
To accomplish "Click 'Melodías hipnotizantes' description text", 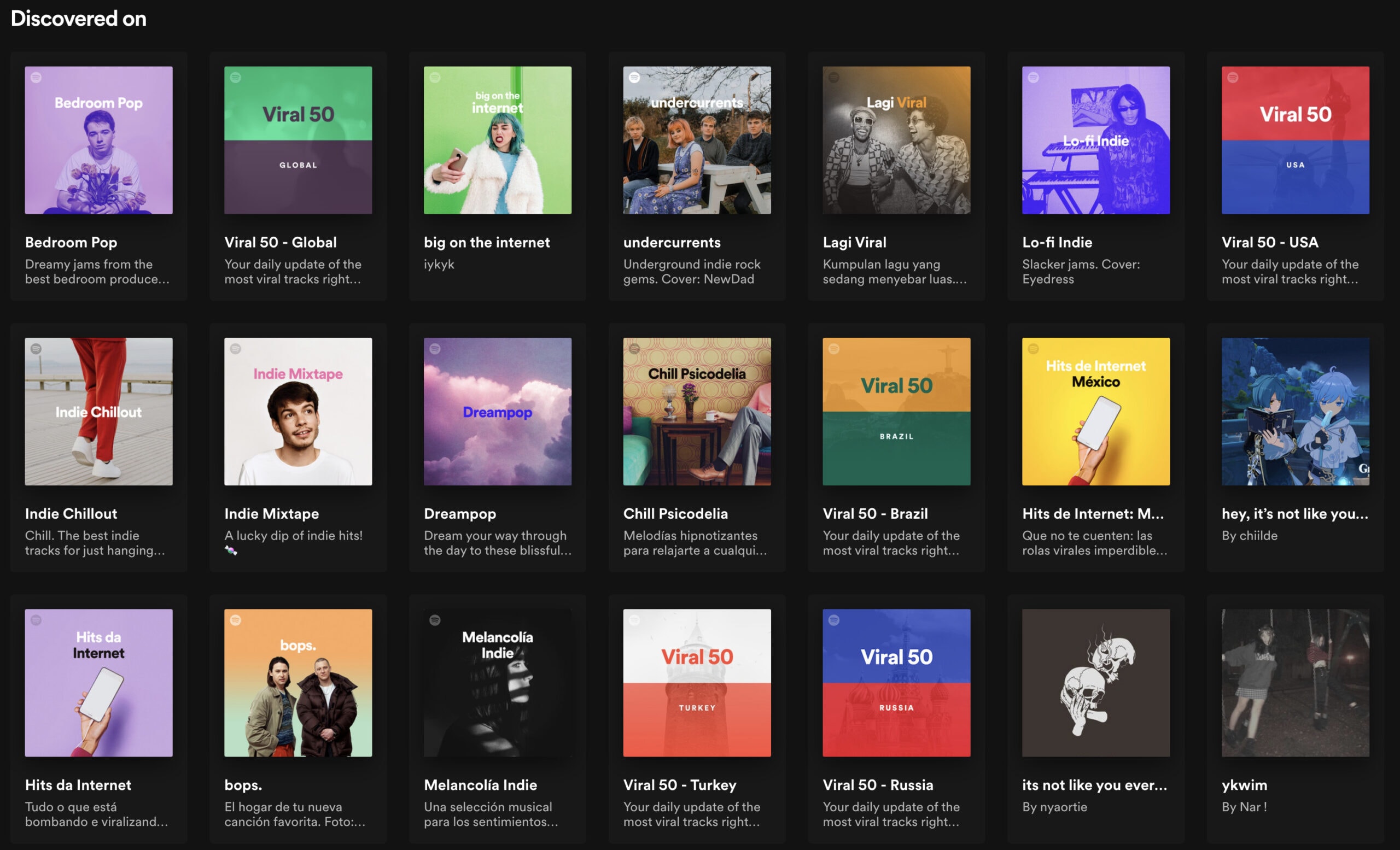I will pos(696,543).
